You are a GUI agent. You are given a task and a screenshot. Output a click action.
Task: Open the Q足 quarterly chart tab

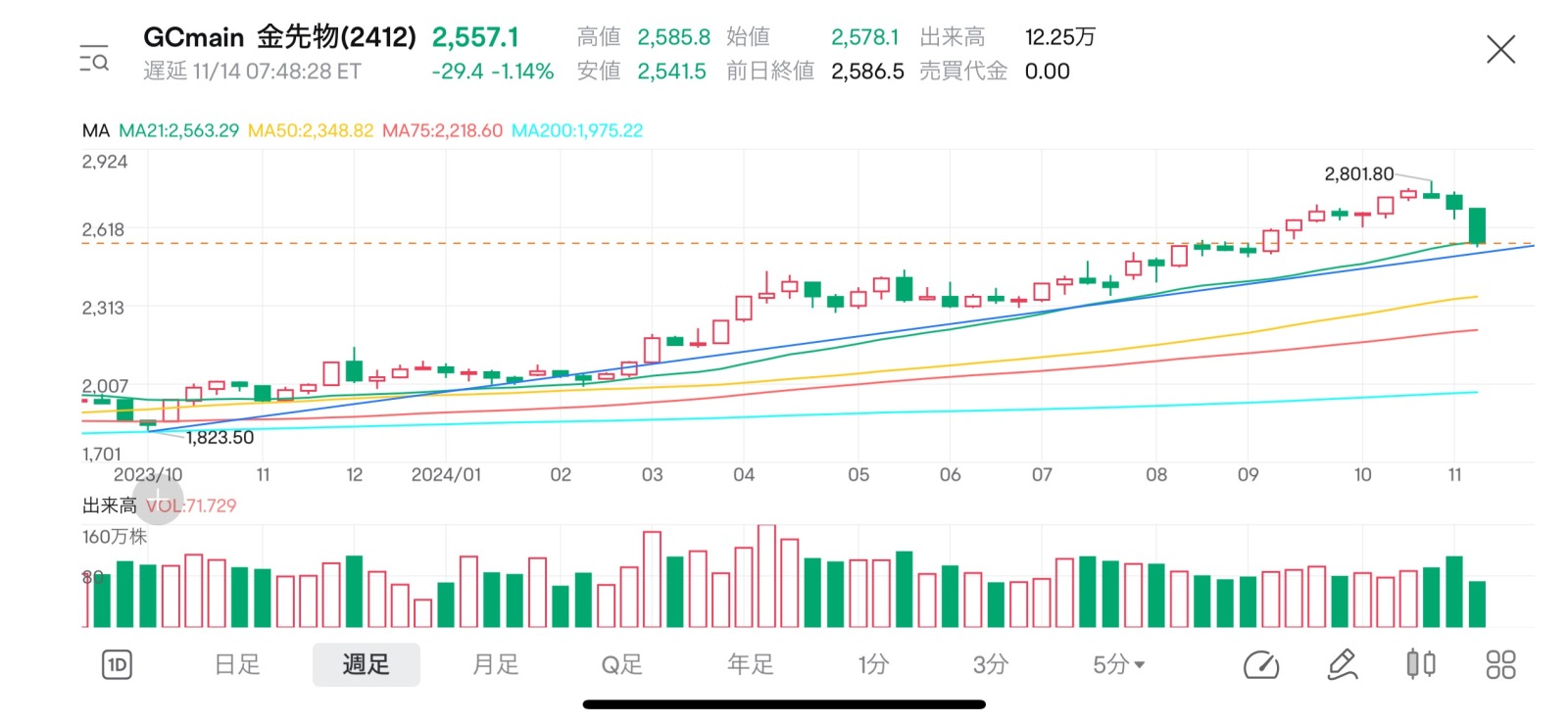point(621,665)
